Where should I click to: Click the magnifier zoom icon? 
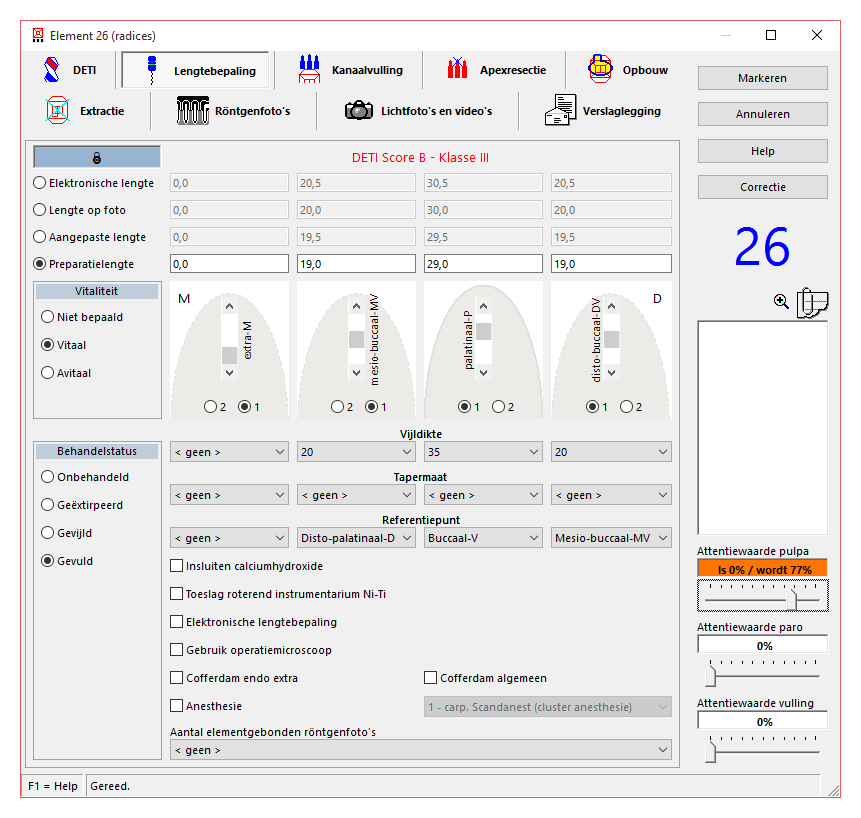[x=781, y=301]
